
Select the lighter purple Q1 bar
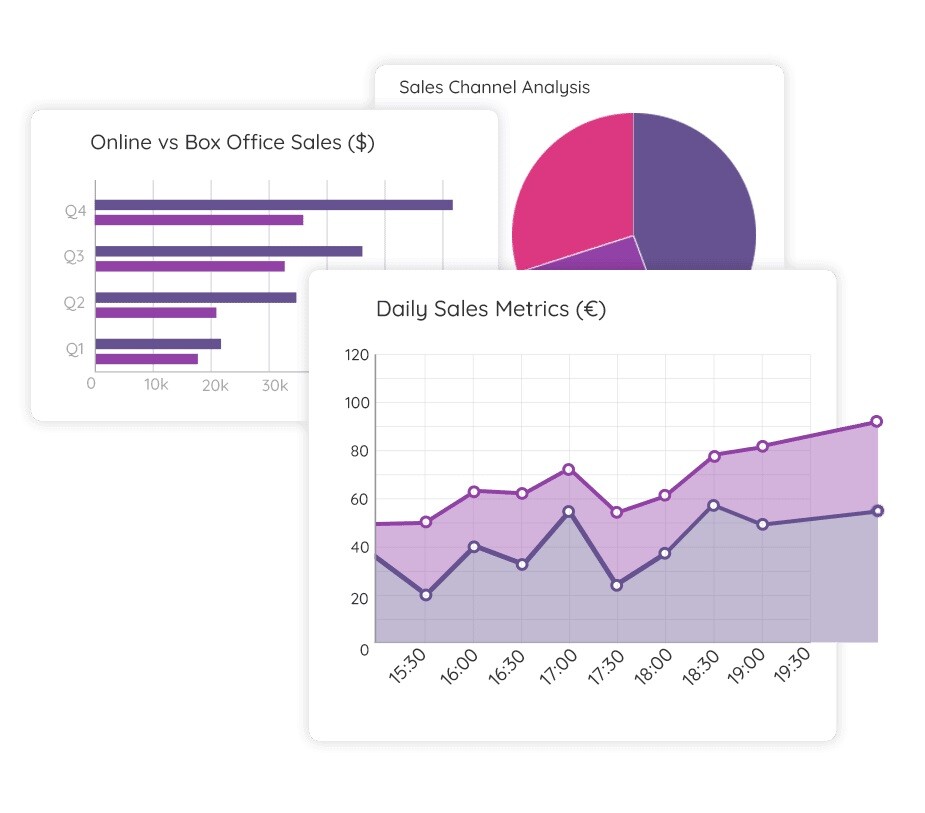click(147, 359)
